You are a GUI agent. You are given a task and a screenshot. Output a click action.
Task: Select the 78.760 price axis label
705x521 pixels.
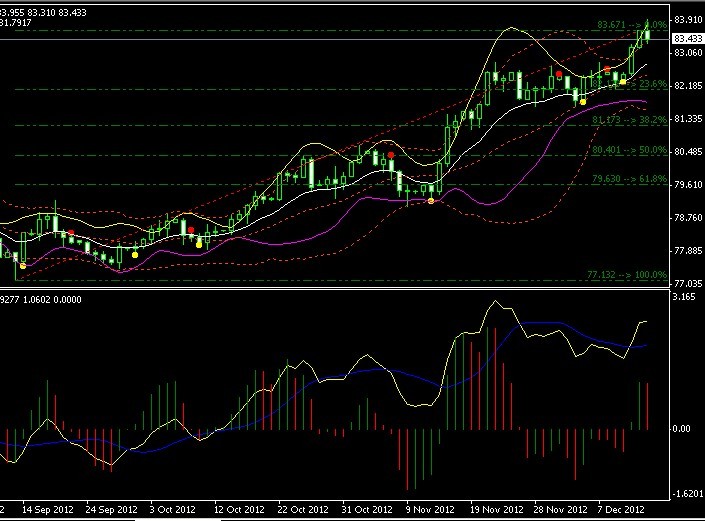[688, 218]
